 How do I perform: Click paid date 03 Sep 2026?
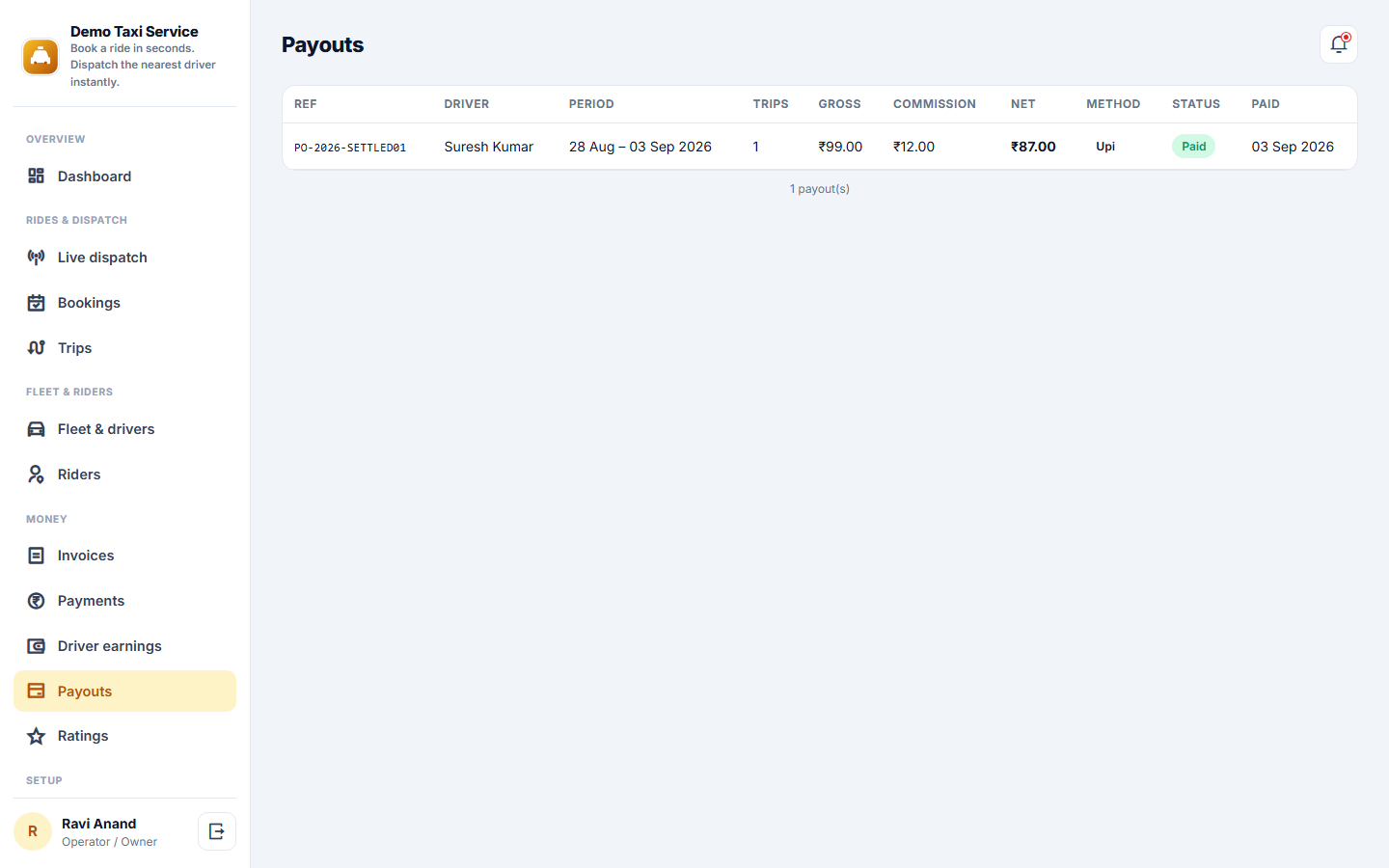pyautogui.click(x=1293, y=147)
